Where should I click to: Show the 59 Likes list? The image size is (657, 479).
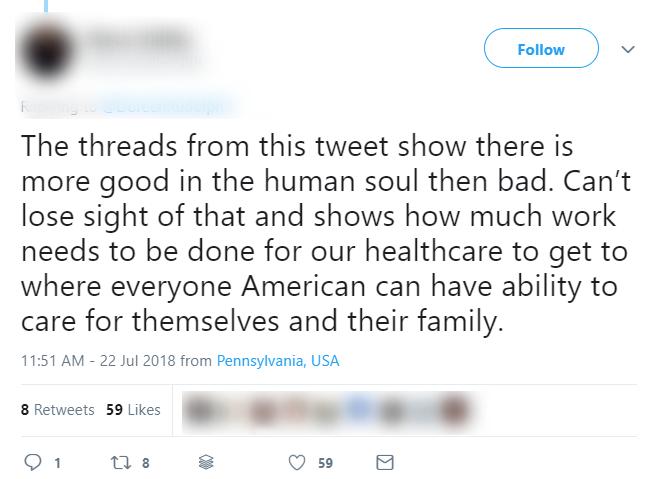[x=133, y=410]
